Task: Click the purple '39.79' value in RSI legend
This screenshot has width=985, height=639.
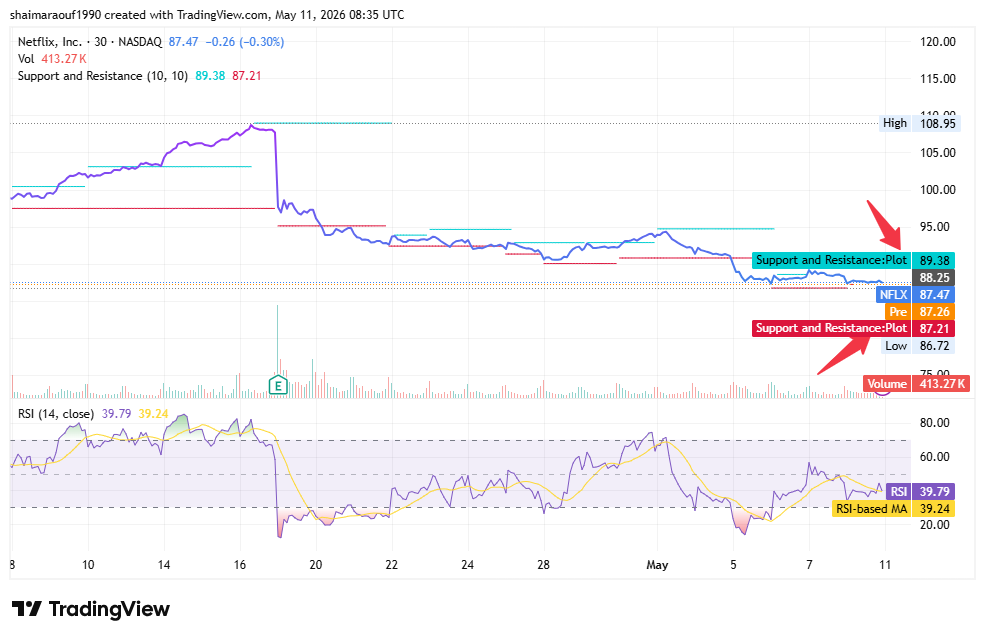Action: [116, 414]
